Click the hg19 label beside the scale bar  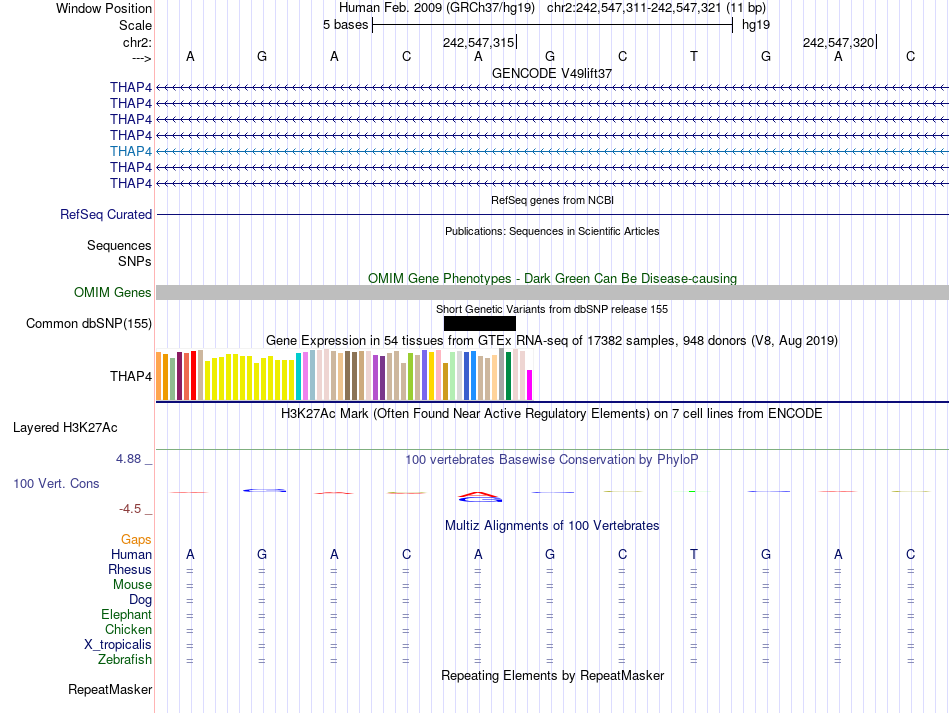(x=756, y=25)
